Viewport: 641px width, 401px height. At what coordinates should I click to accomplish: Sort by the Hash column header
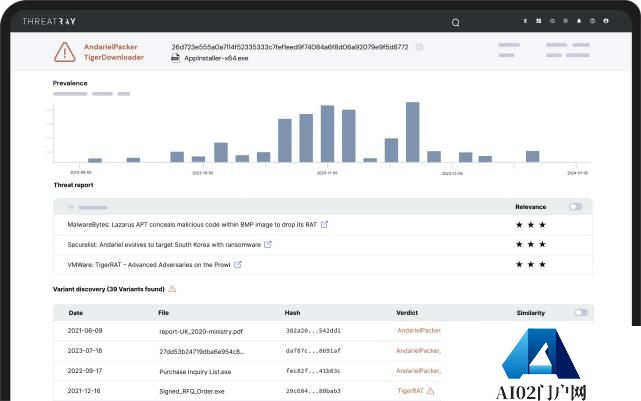point(292,313)
